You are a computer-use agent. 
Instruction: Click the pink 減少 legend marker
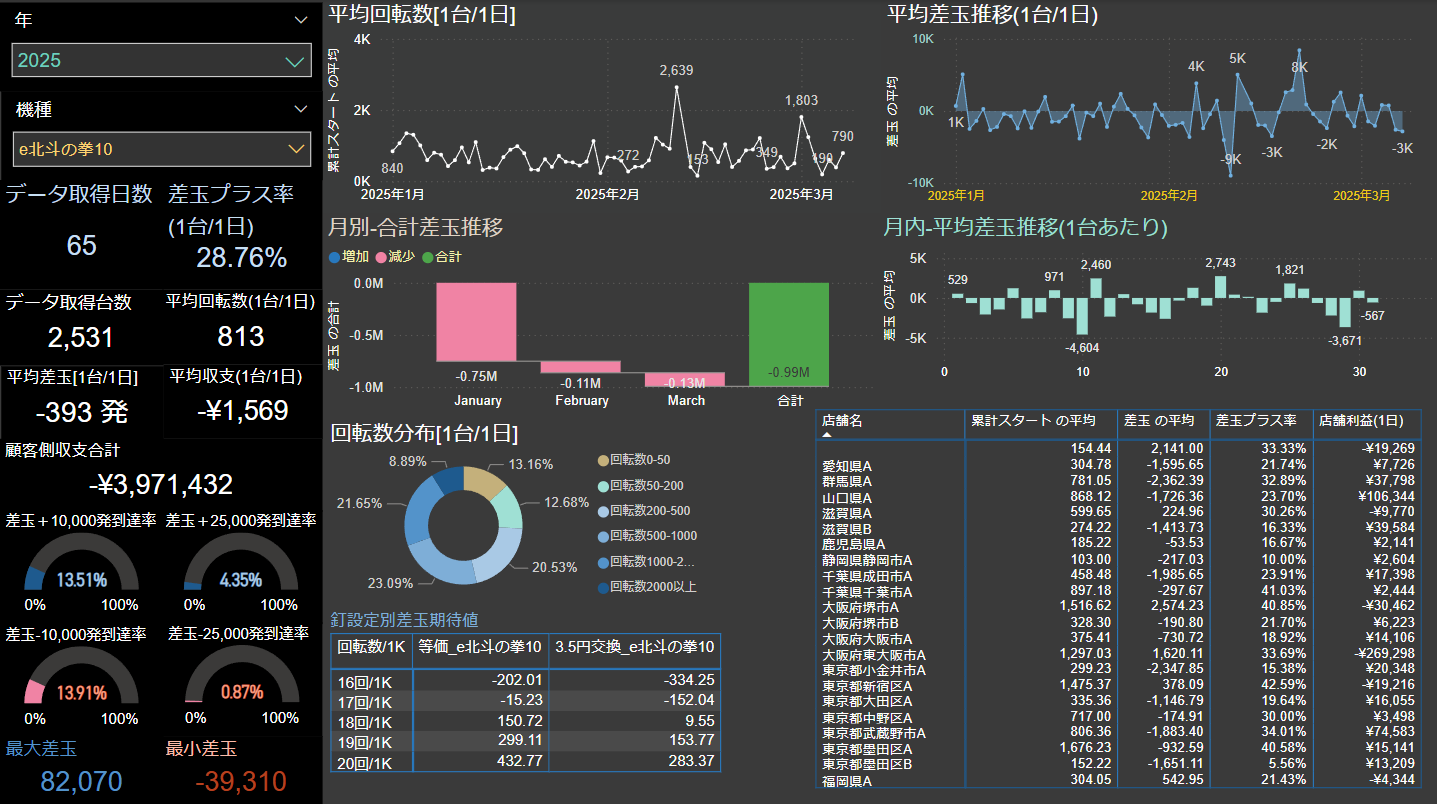(381, 257)
